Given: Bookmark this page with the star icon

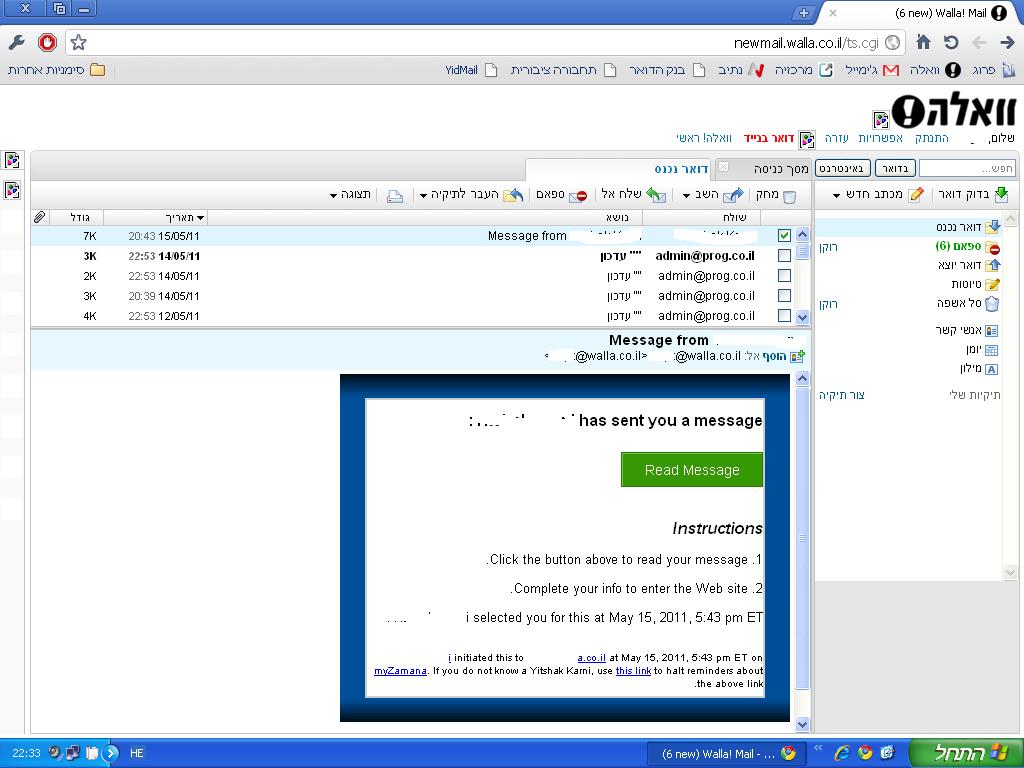Looking at the screenshot, I should click(x=78, y=42).
